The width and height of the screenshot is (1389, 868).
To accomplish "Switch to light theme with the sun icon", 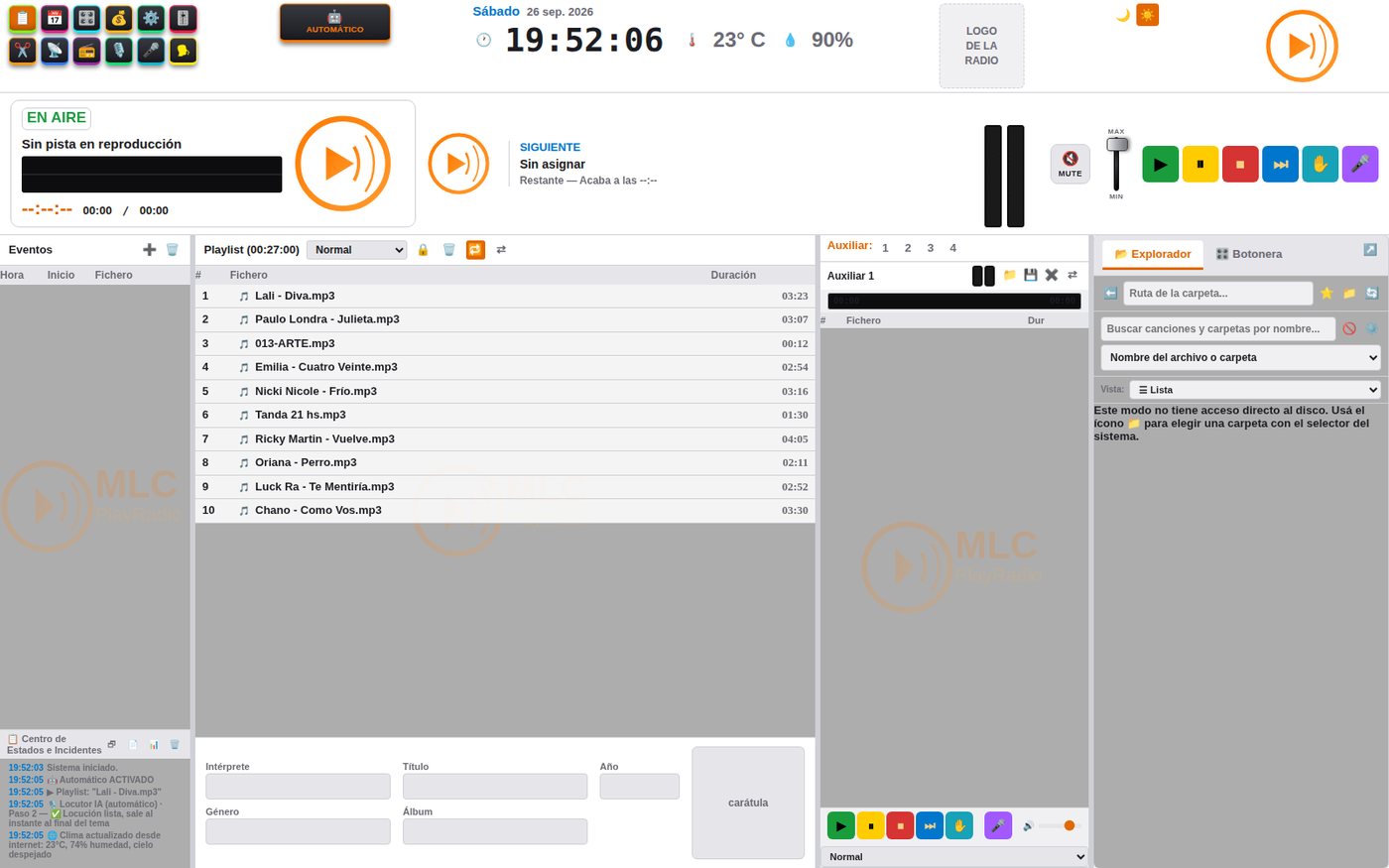I will tap(1148, 15).
